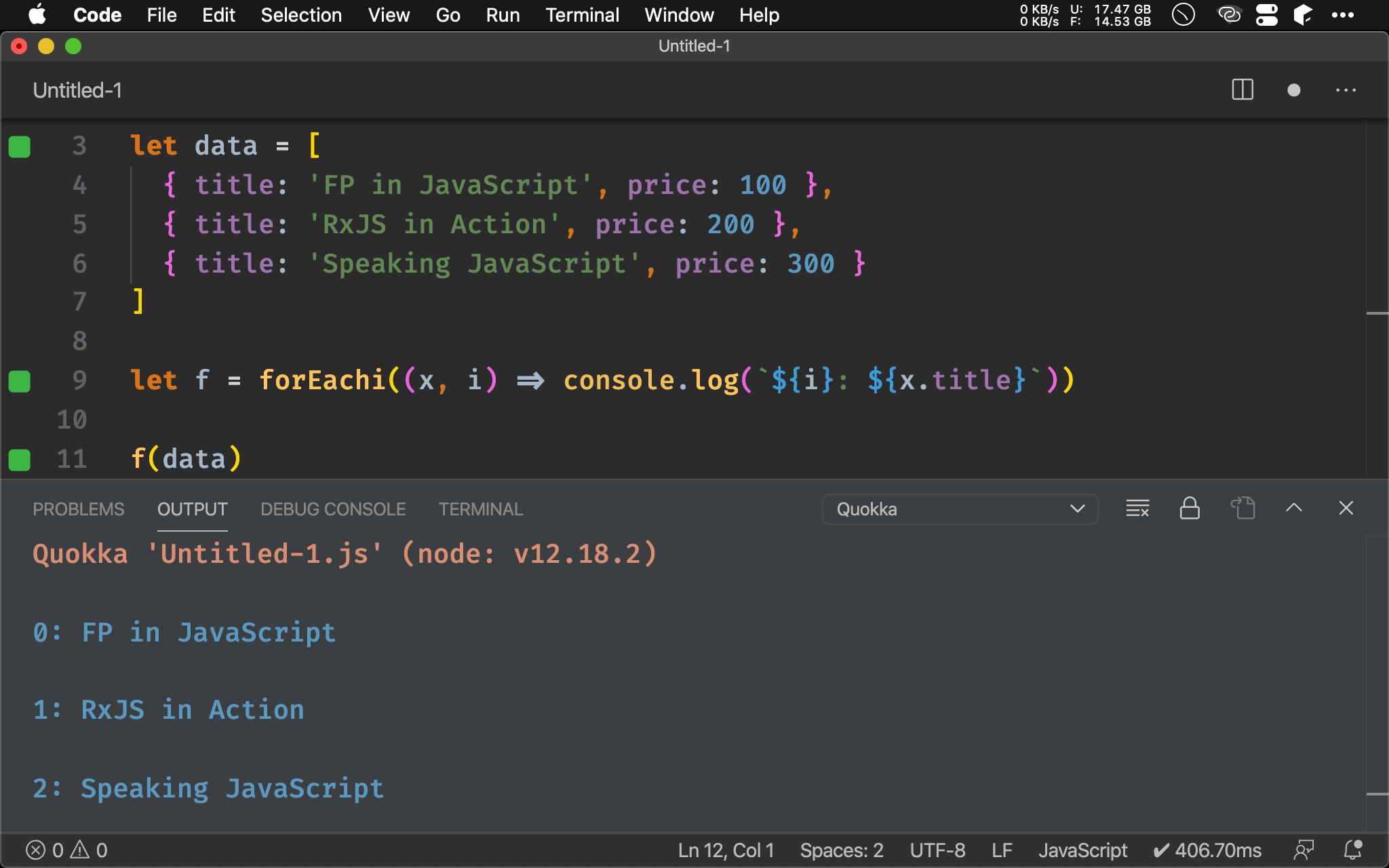1389x868 pixels.
Task: Click Ln 12, Col 1 in status bar
Action: [x=726, y=850]
